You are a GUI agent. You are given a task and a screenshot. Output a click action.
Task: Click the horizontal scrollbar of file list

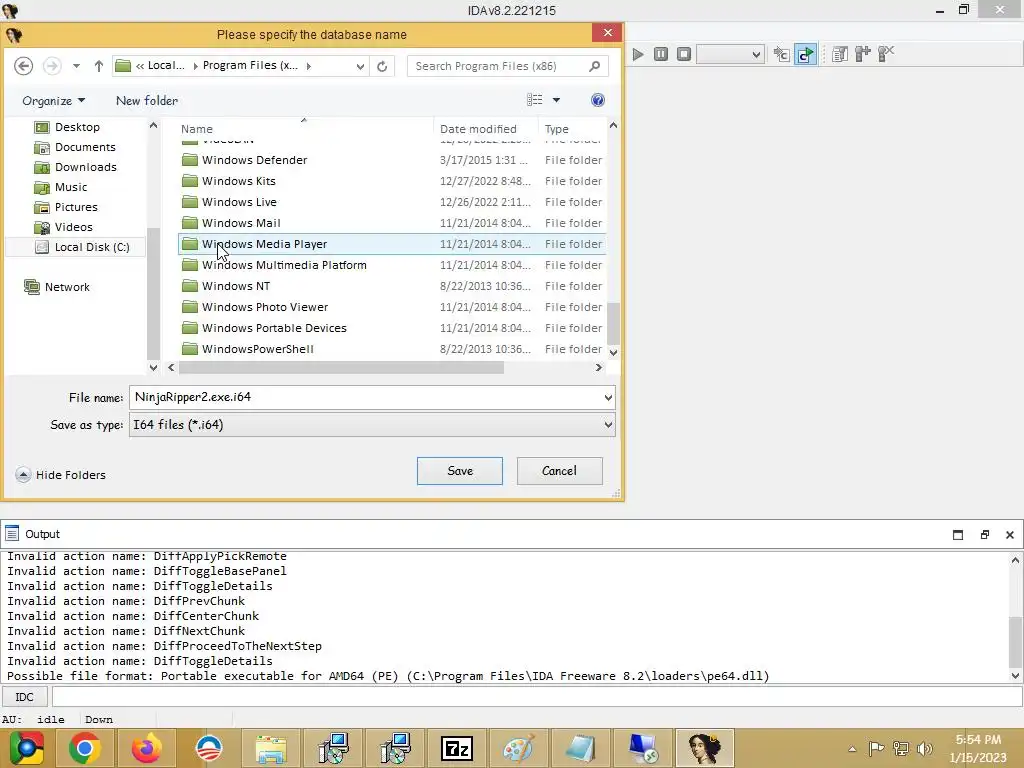341,368
